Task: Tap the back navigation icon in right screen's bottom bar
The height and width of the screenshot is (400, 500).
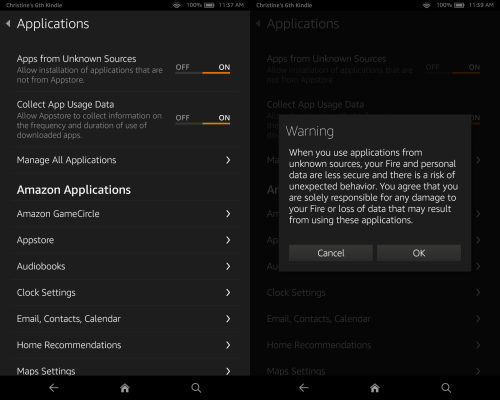Action: click(x=304, y=388)
